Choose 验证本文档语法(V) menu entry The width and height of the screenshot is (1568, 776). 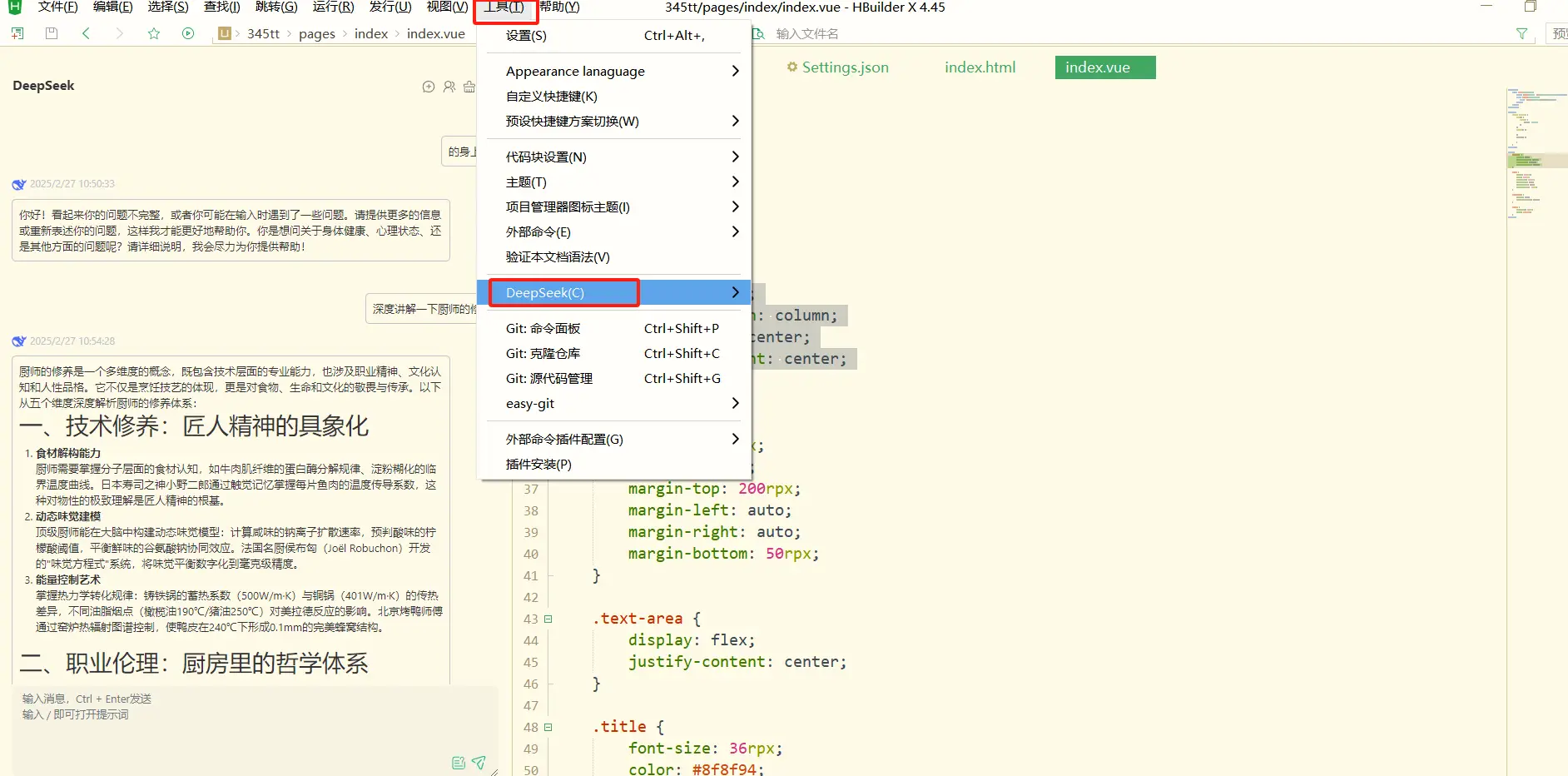click(x=613, y=256)
